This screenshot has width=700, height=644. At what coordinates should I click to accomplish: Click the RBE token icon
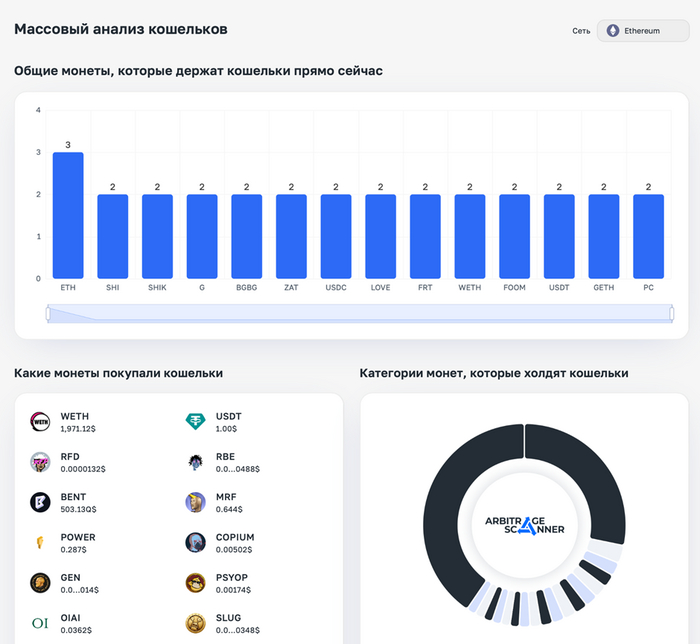pos(195,462)
